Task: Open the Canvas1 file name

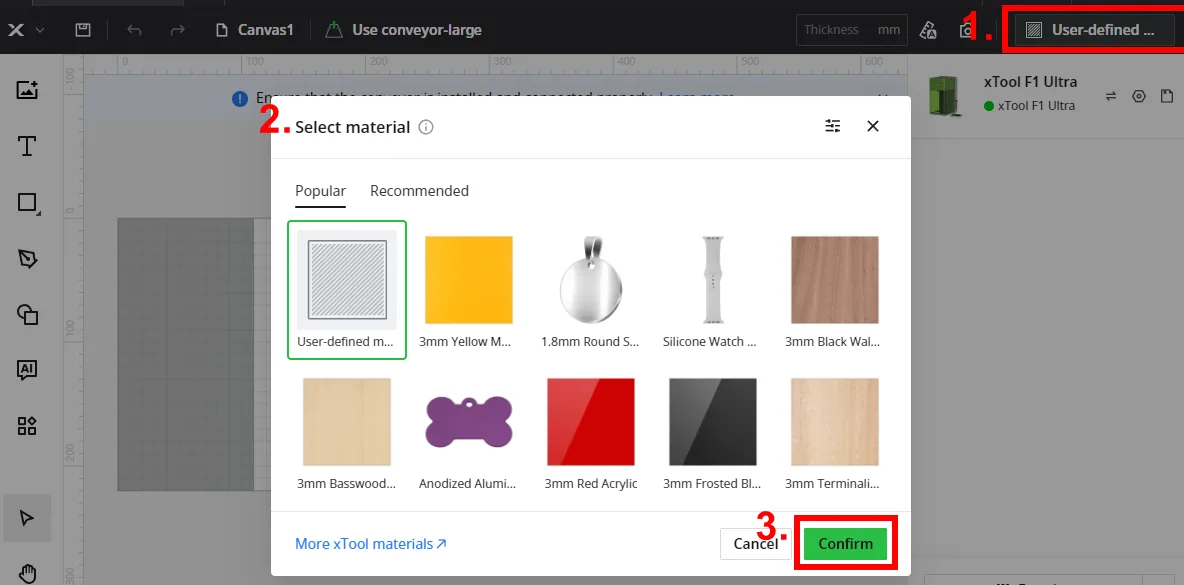Action: point(254,30)
